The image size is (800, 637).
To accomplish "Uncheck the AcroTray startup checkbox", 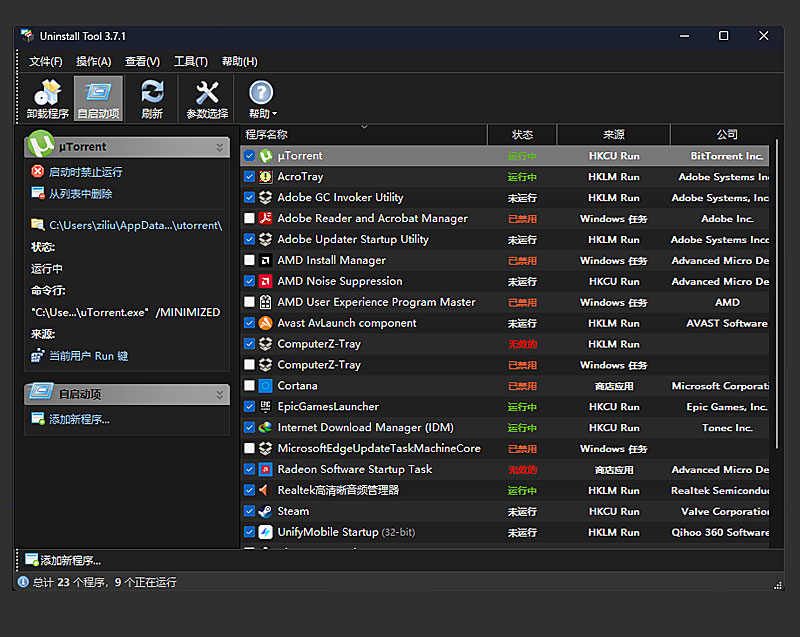I will (250, 177).
